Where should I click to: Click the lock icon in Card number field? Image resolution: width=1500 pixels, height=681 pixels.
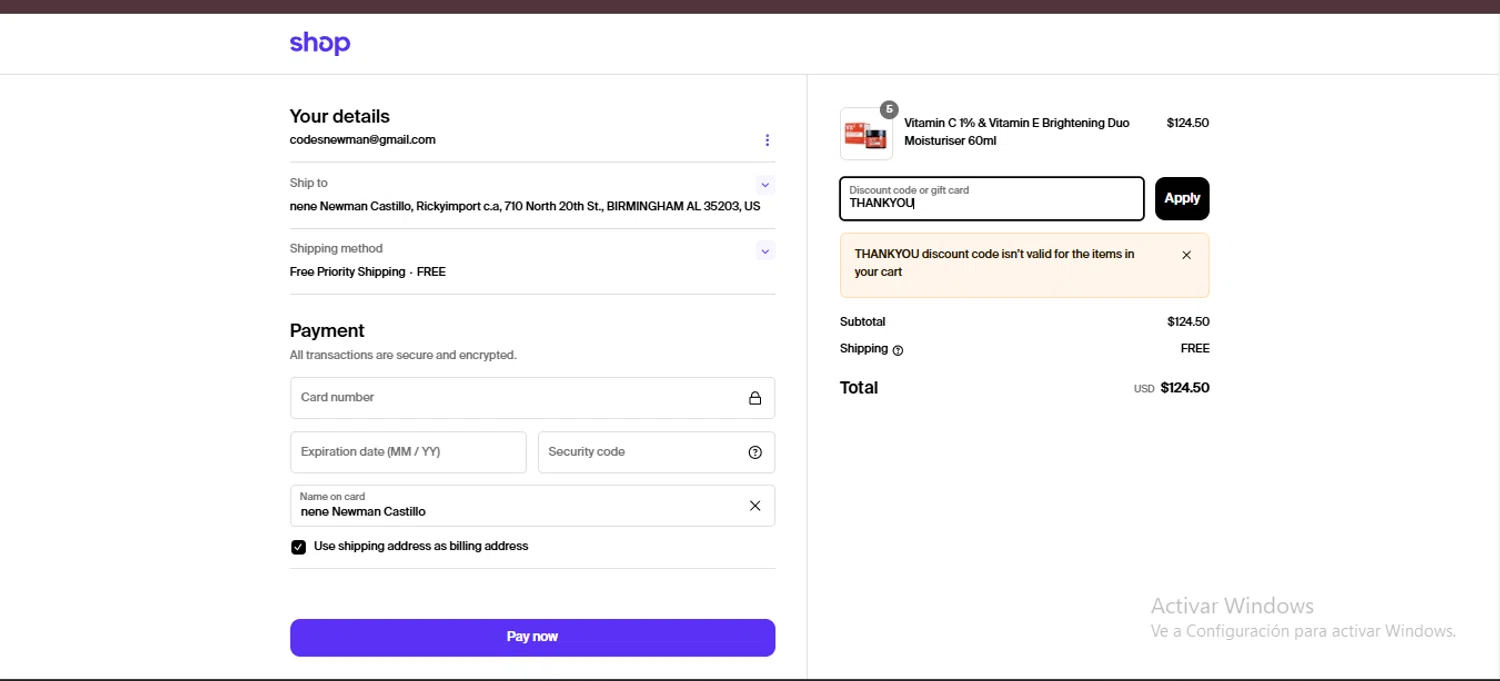tap(755, 398)
